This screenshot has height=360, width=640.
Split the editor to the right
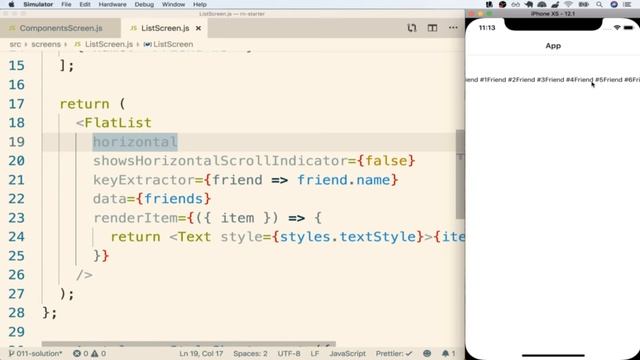432,28
